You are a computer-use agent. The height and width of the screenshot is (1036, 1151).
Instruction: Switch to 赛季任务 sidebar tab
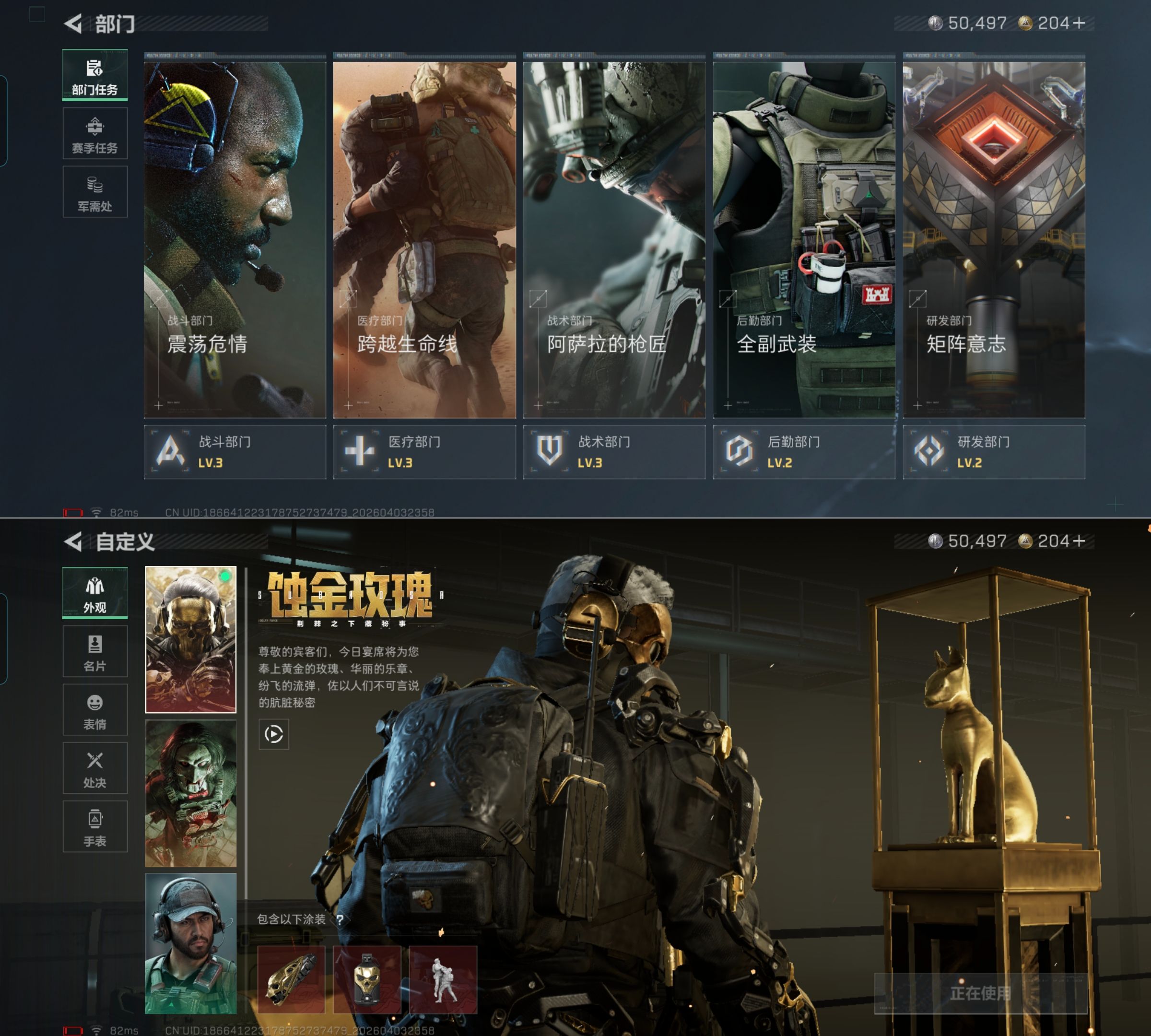point(94,134)
